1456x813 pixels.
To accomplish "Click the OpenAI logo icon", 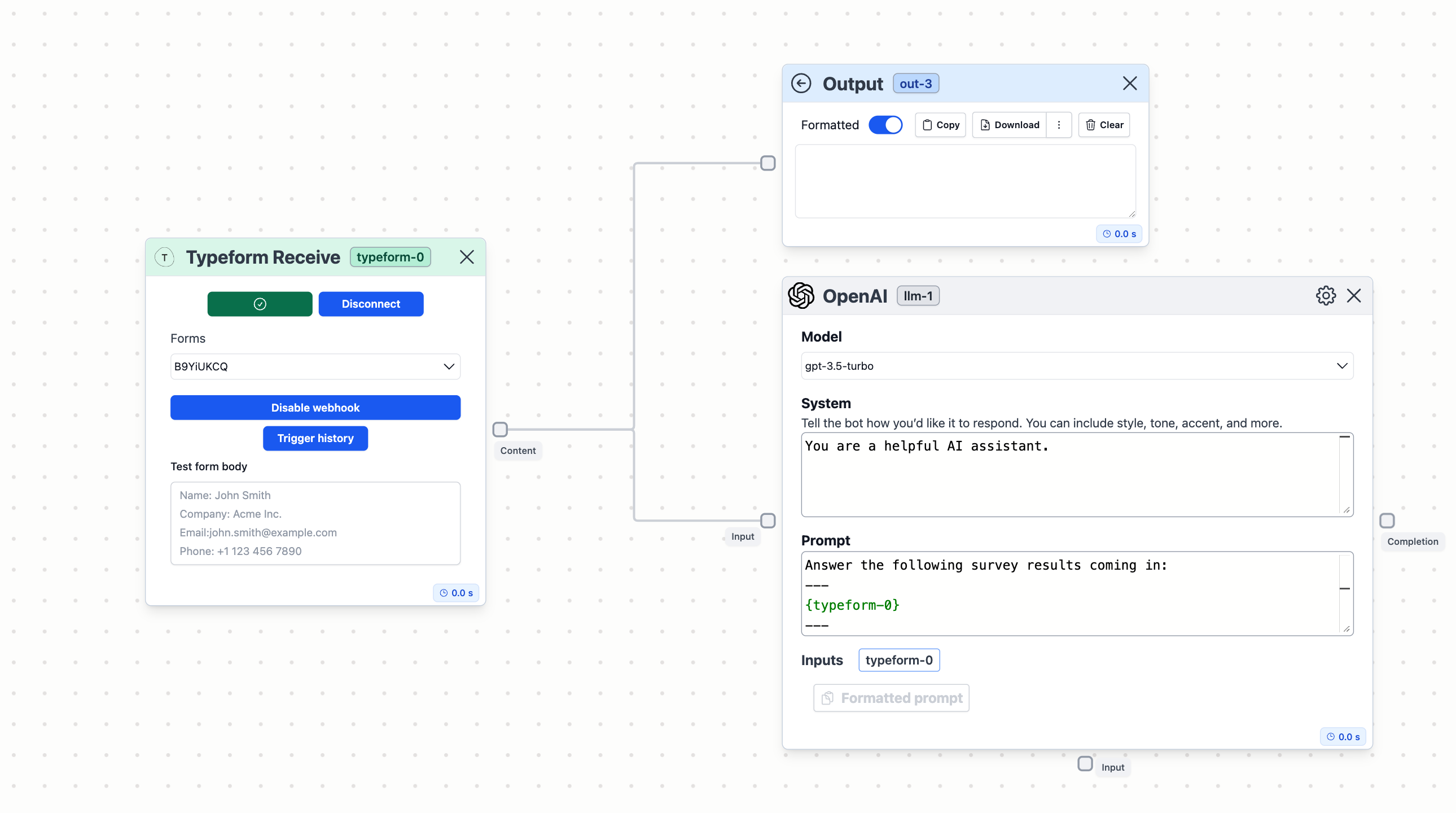I will (x=801, y=296).
